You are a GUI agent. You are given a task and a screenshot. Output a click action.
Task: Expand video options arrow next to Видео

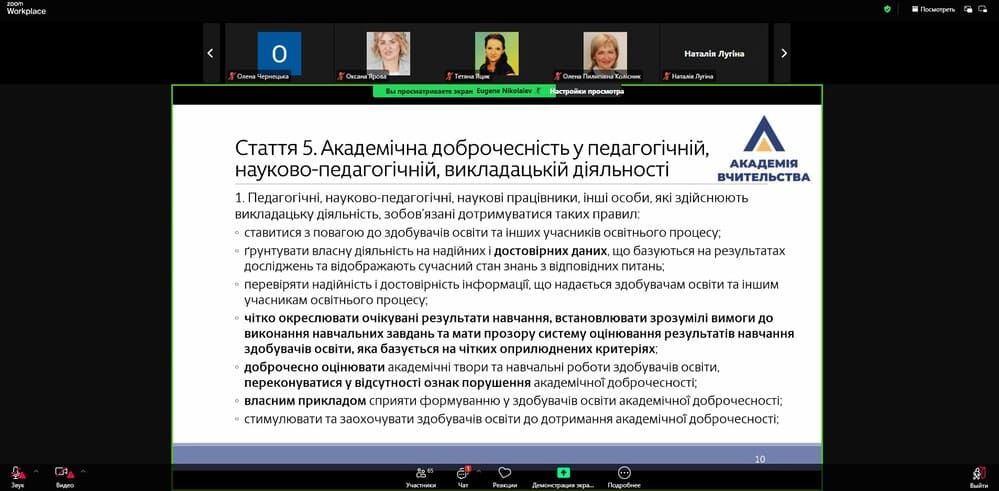click(x=83, y=470)
